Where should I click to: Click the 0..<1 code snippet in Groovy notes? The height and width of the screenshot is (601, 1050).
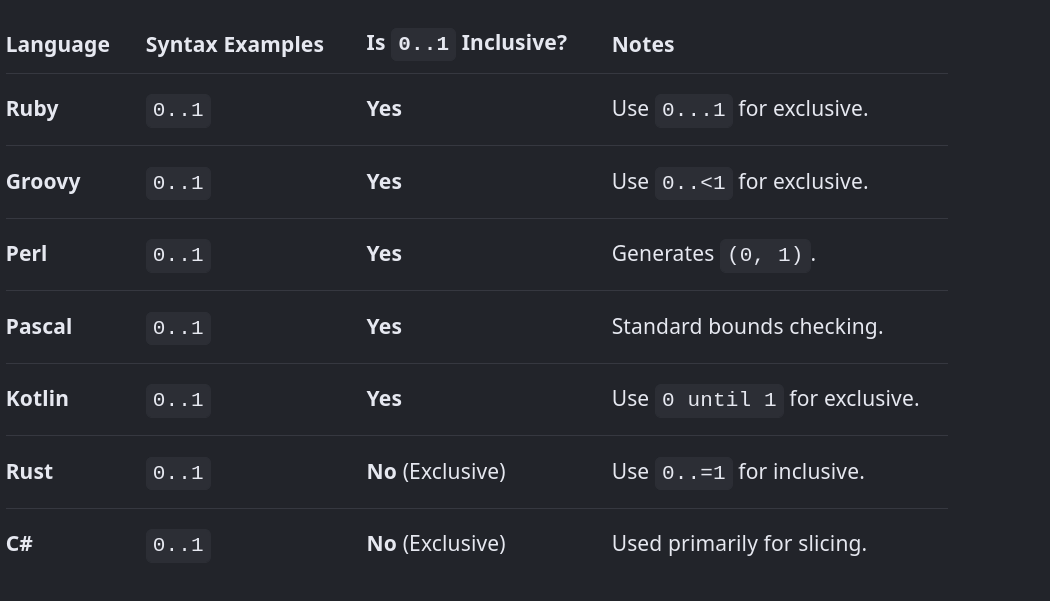694,183
